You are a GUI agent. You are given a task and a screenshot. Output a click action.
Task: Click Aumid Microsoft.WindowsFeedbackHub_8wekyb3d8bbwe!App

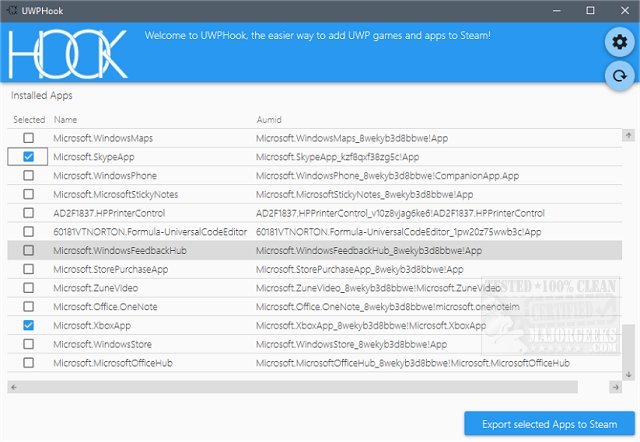point(369,250)
